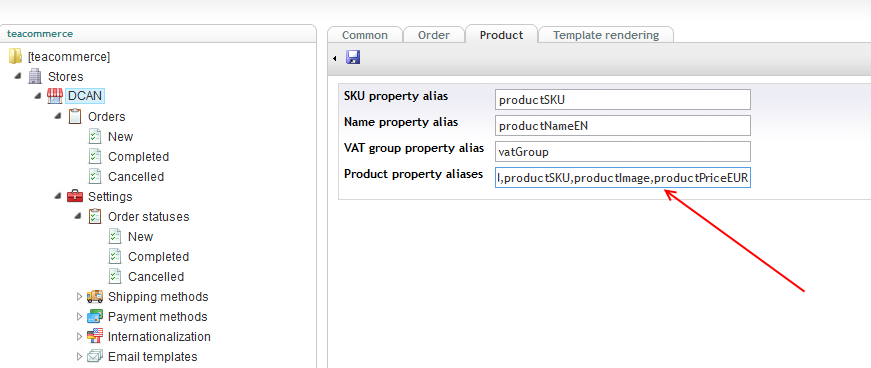
Task: Click the Stores building icon
Action: coord(35,76)
